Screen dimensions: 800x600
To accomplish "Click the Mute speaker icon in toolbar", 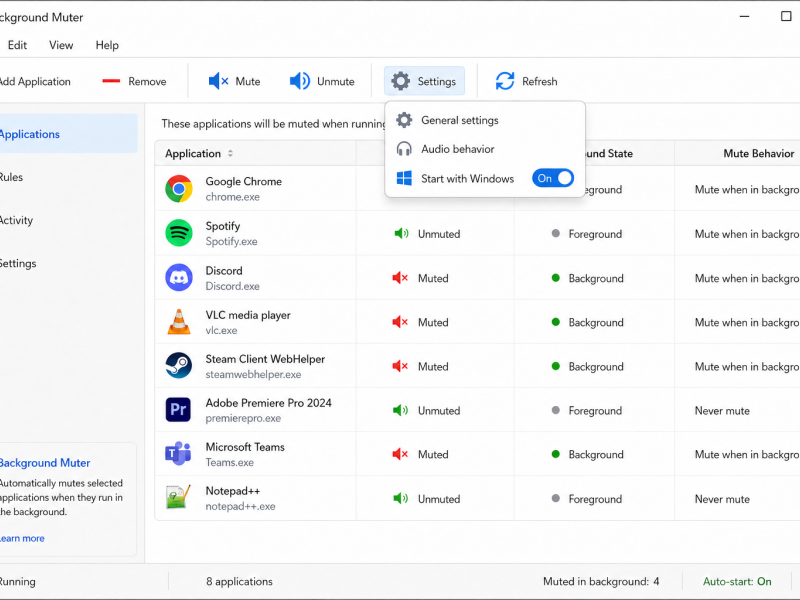I will tap(218, 81).
